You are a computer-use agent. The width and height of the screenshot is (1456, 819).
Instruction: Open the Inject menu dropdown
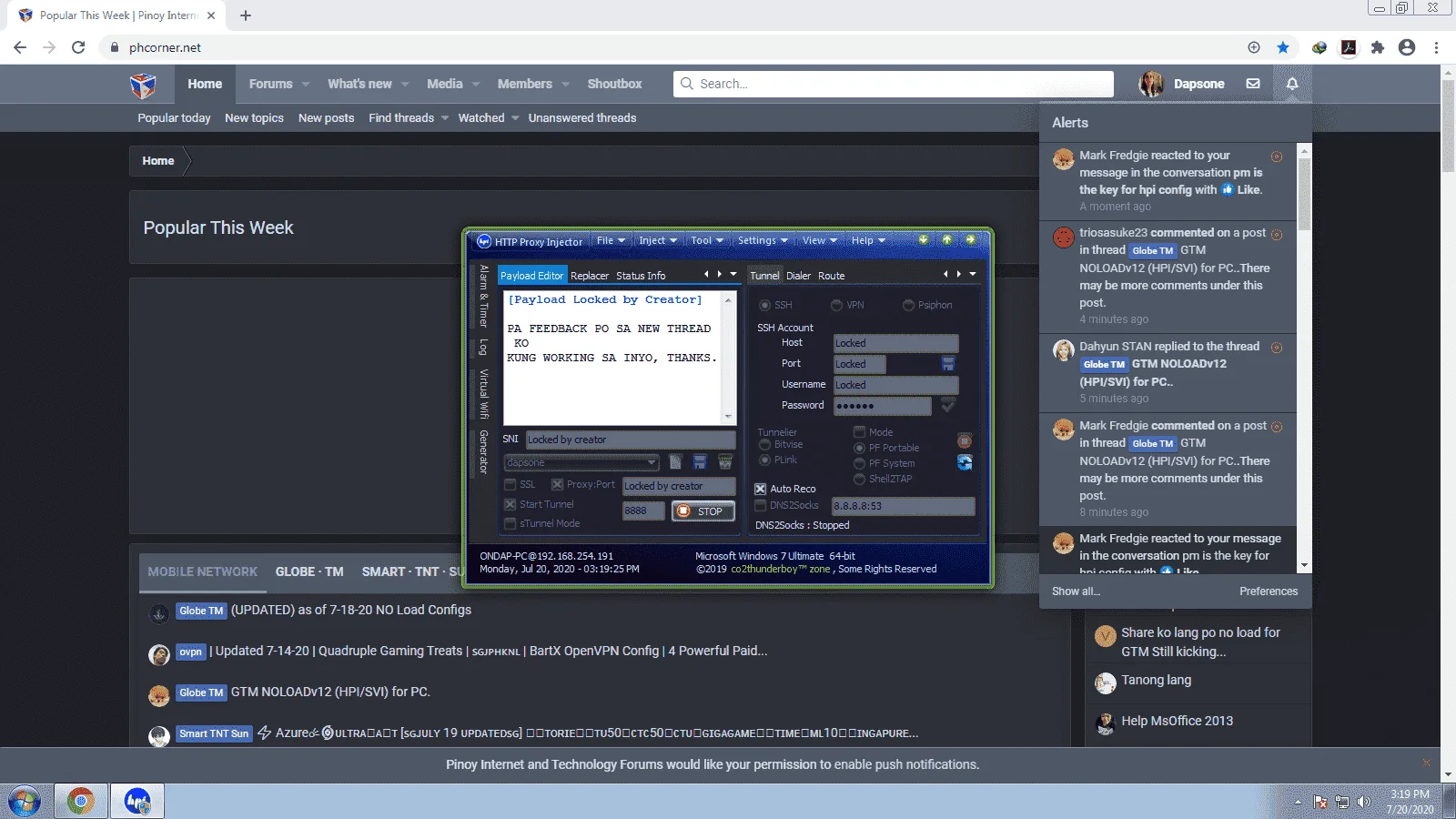coord(658,240)
